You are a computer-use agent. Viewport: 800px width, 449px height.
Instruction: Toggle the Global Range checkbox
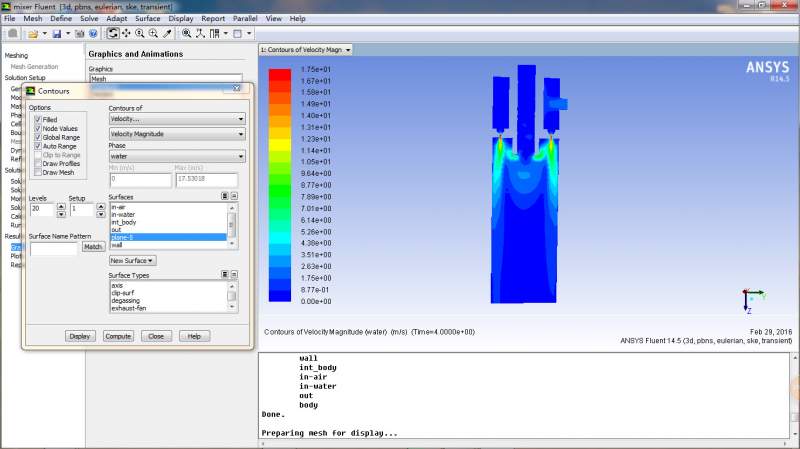coord(38,137)
